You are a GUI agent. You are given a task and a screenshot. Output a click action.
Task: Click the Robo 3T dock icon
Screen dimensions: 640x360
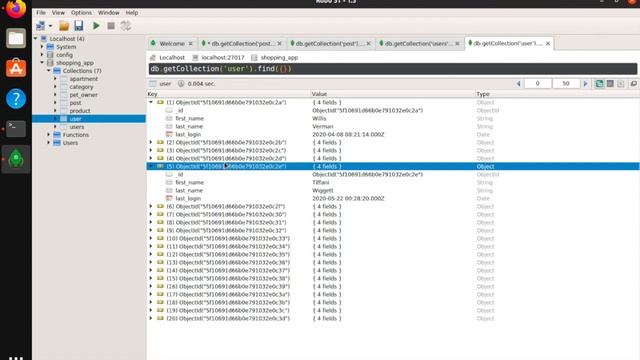point(16,159)
